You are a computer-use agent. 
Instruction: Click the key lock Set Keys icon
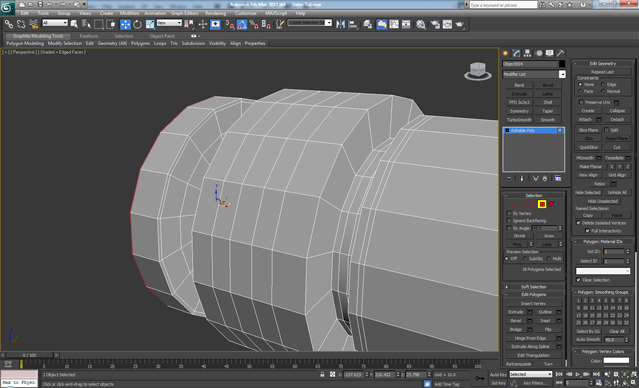click(480, 378)
